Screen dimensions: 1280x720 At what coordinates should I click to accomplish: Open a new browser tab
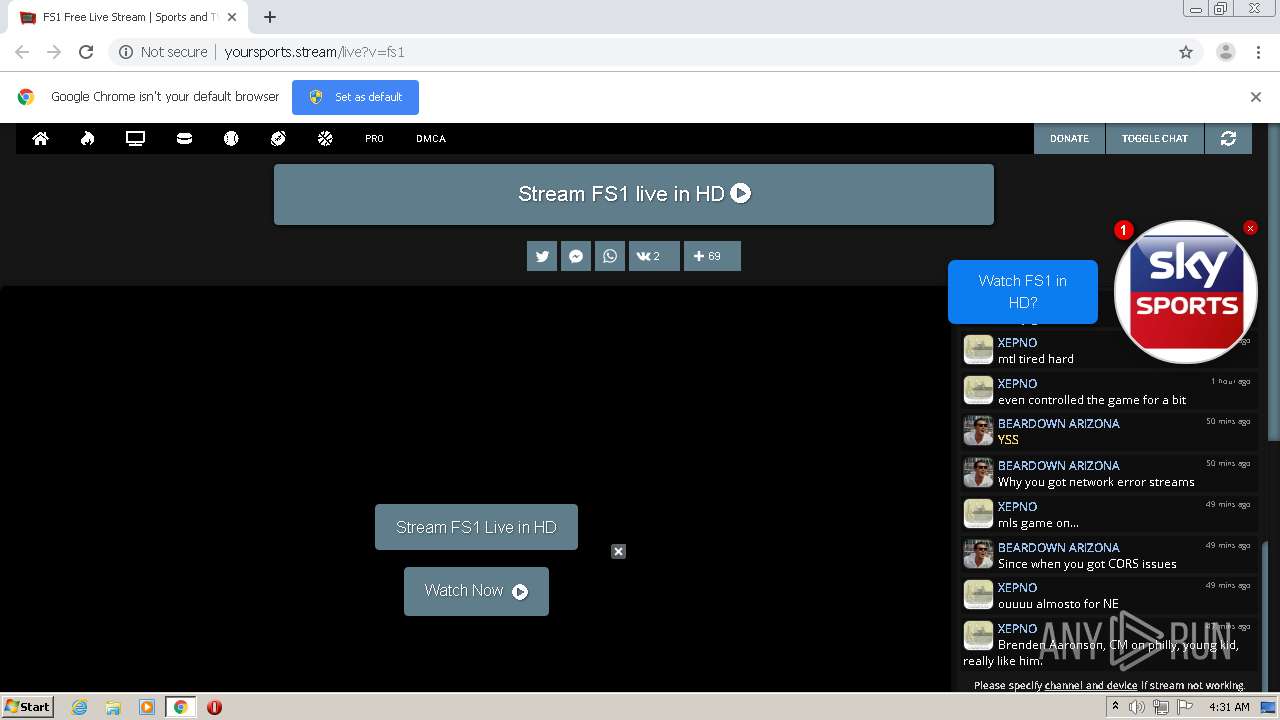[270, 17]
